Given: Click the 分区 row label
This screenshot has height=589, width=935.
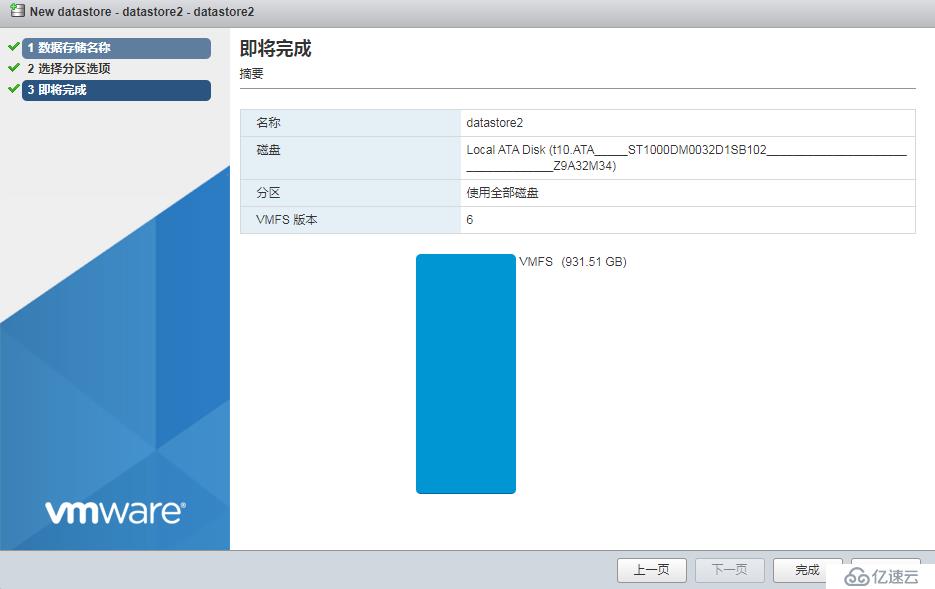Looking at the screenshot, I should 268,193.
